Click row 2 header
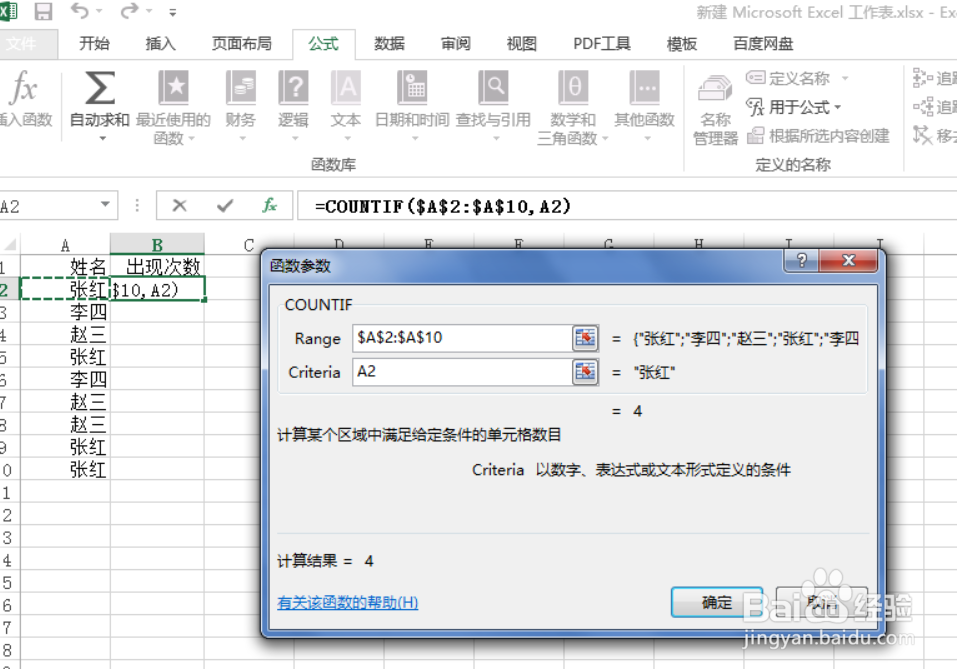Screen dimensions: 967x671 pos(9,289)
